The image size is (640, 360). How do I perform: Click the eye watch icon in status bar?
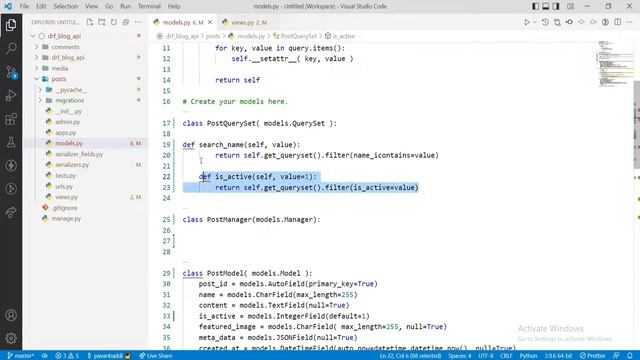coord(44,356)
